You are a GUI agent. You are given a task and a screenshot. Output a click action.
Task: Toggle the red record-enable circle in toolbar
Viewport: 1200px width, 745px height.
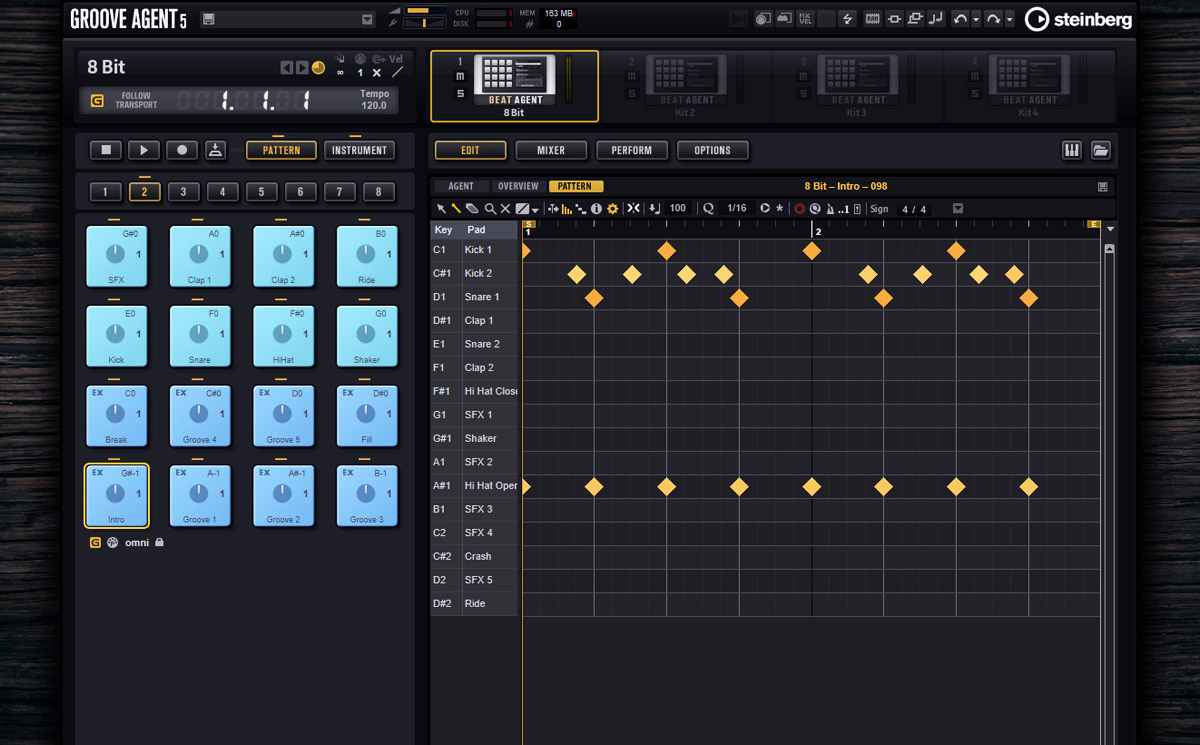coord(799,208)
